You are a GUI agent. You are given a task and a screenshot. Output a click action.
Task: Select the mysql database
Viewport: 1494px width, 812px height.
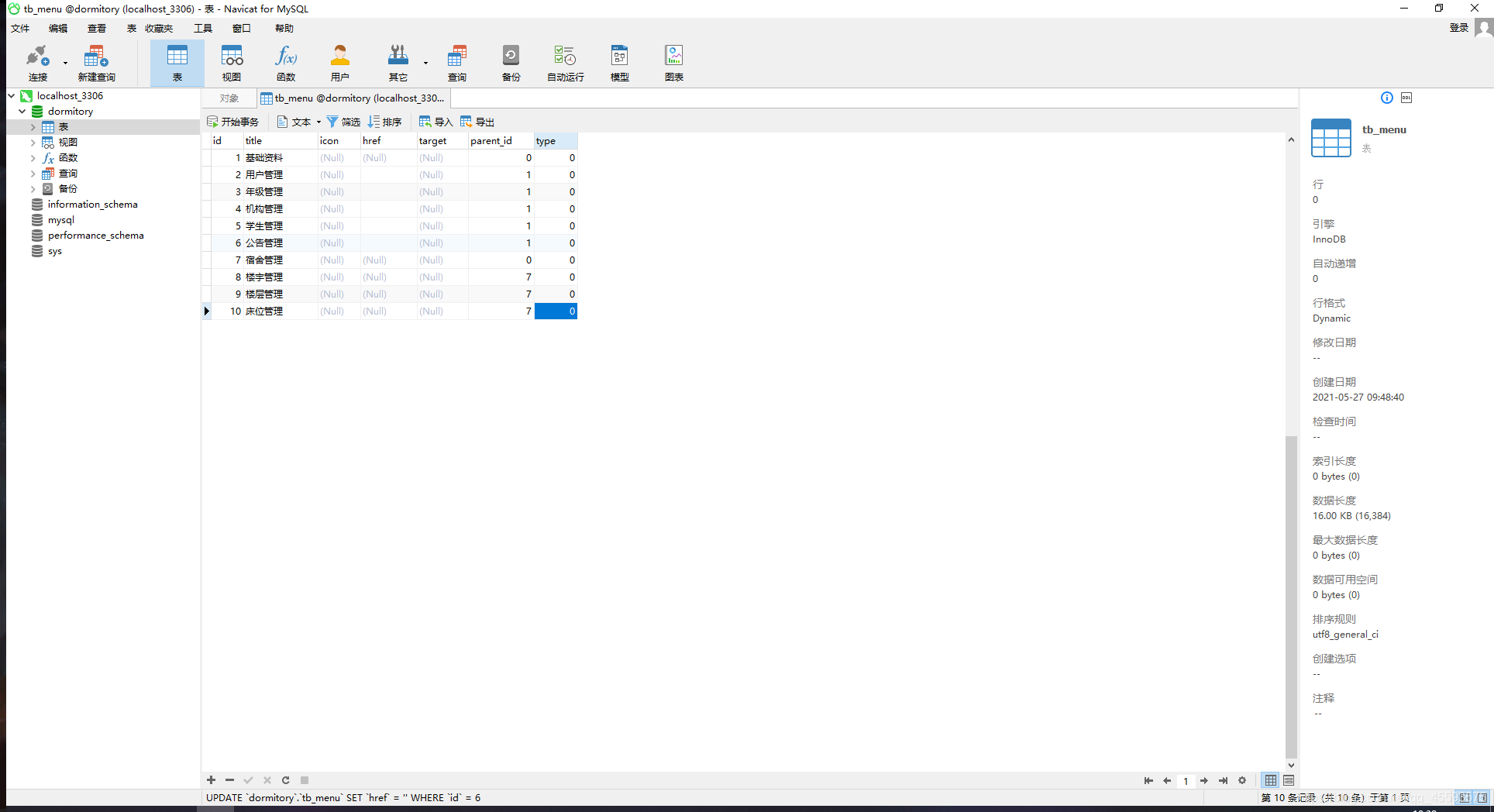60,220
